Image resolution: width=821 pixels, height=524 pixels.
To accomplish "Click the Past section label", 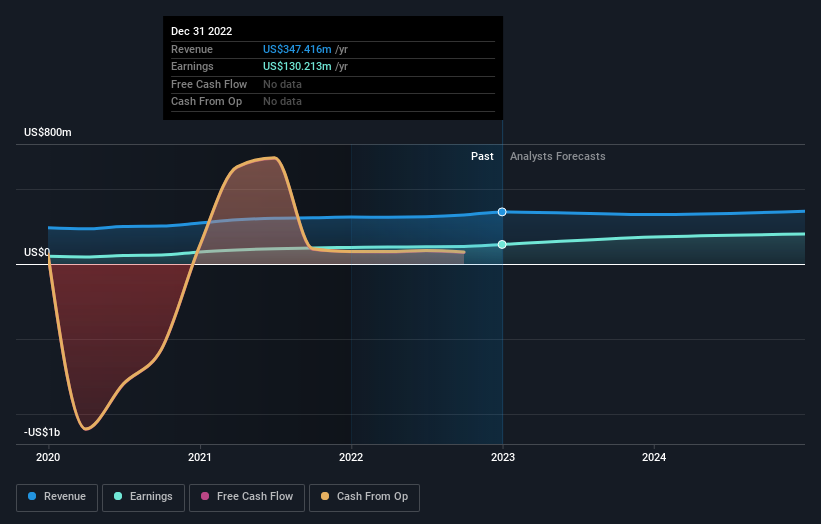I will pyautogui.click(x=482, y=157).
